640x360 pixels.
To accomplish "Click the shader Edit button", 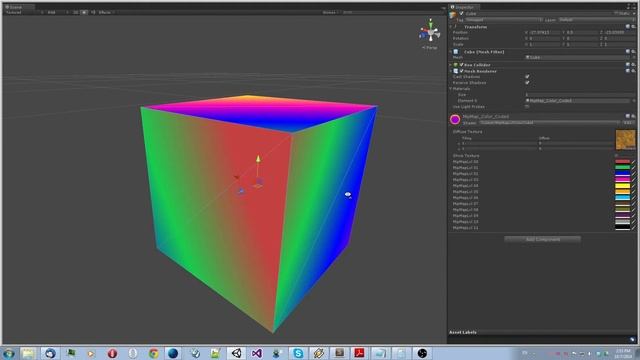I will click(628, 122).
